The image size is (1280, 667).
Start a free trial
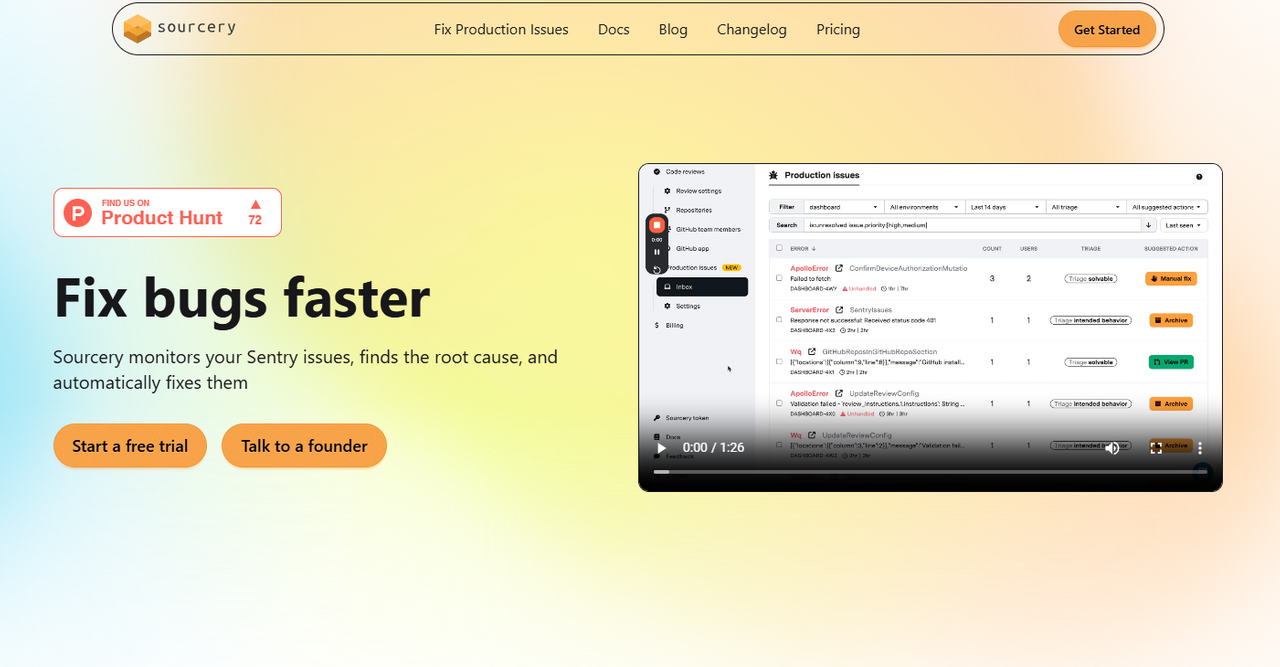click(130, 446)
